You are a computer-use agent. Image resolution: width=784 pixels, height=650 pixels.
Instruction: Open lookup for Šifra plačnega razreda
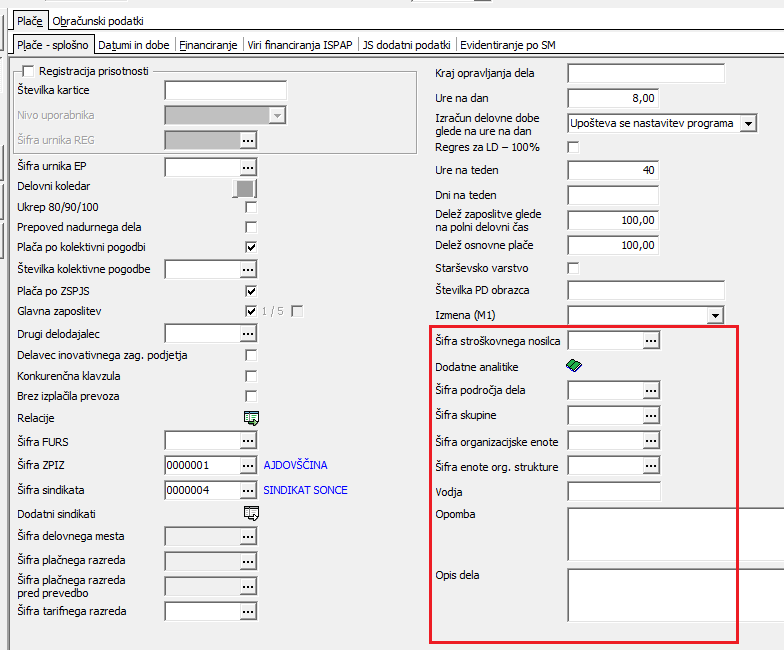point(248,561)
